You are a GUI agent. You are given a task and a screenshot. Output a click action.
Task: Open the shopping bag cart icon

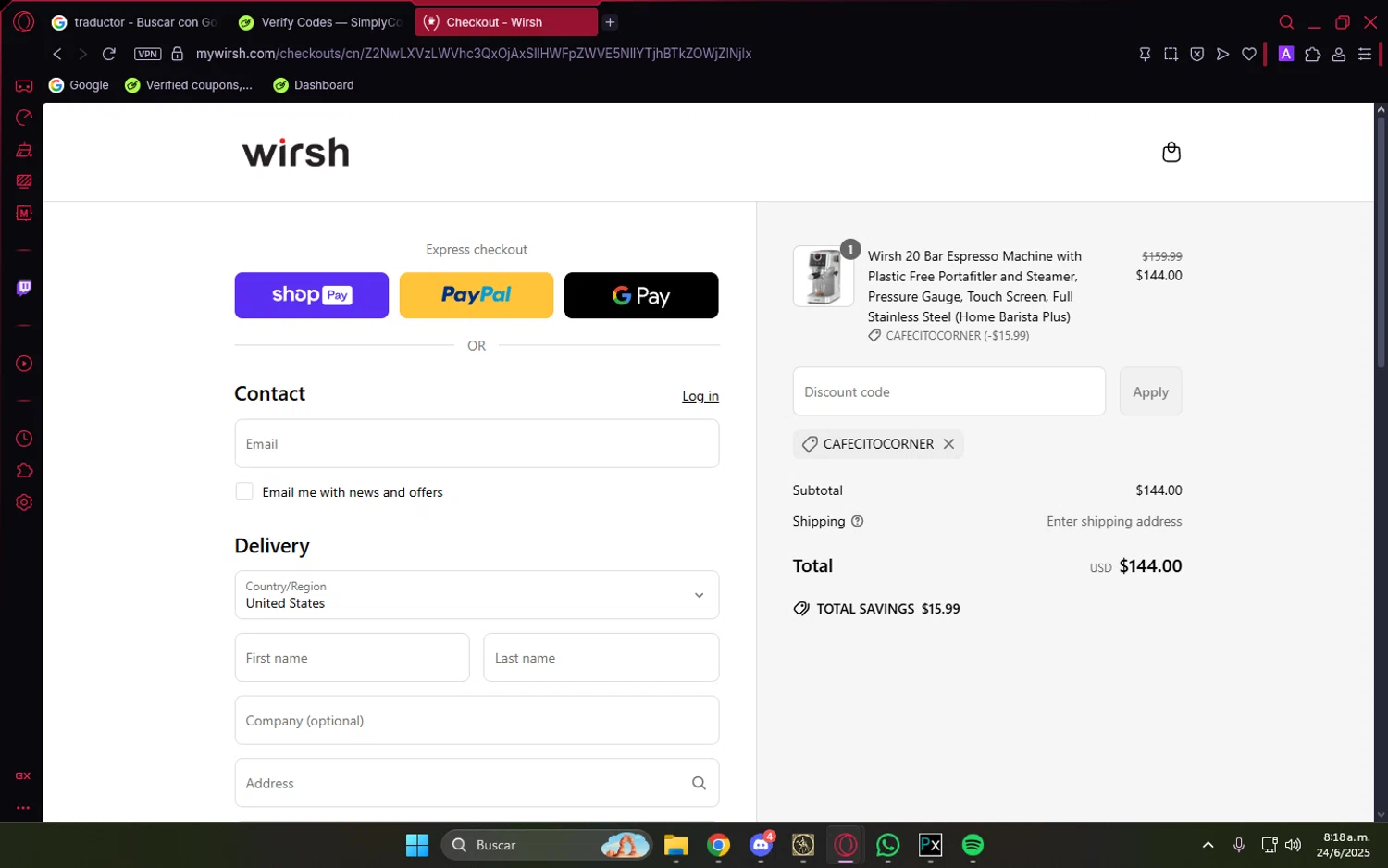point(1171,152)
